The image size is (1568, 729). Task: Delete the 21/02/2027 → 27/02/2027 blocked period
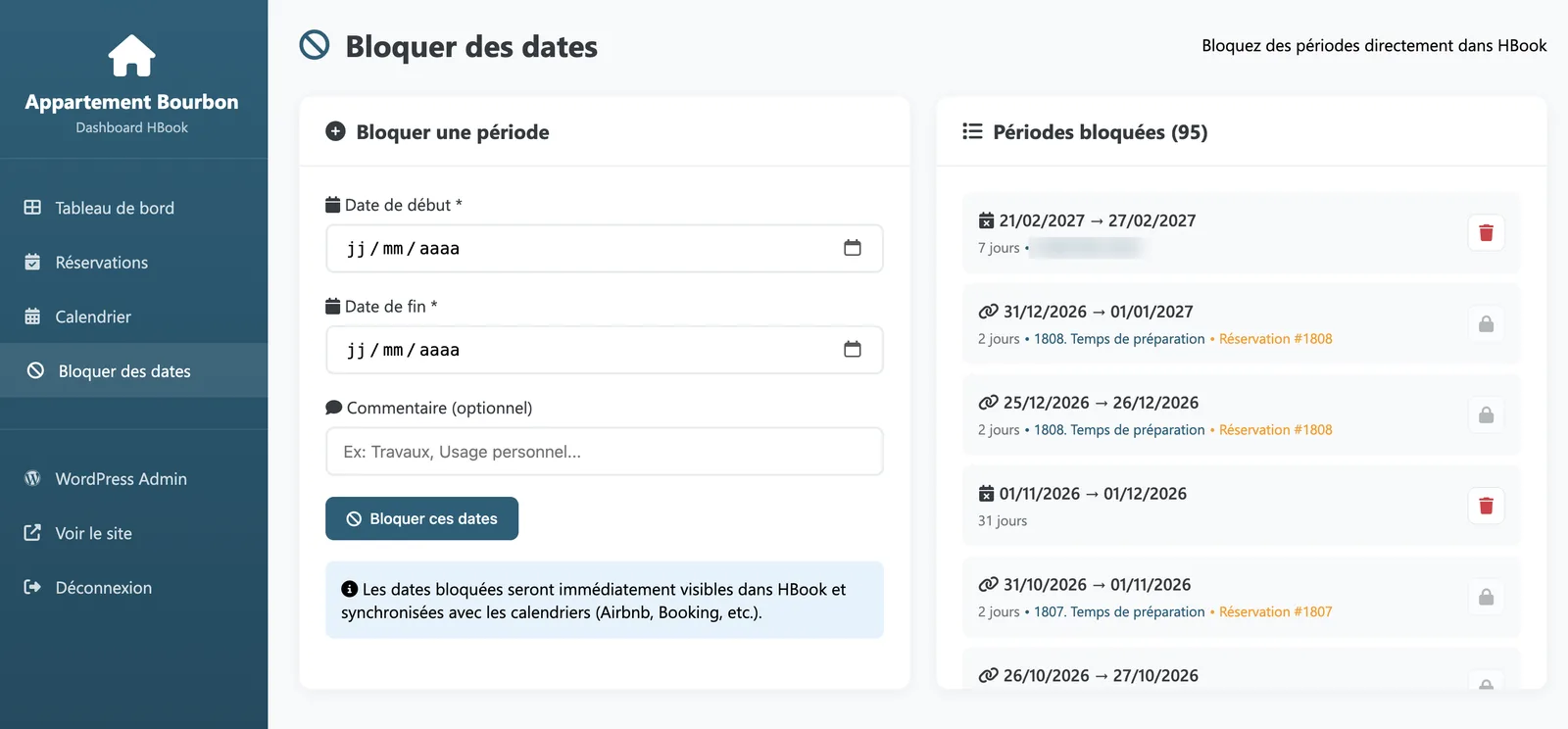[x=1486, y=232]
